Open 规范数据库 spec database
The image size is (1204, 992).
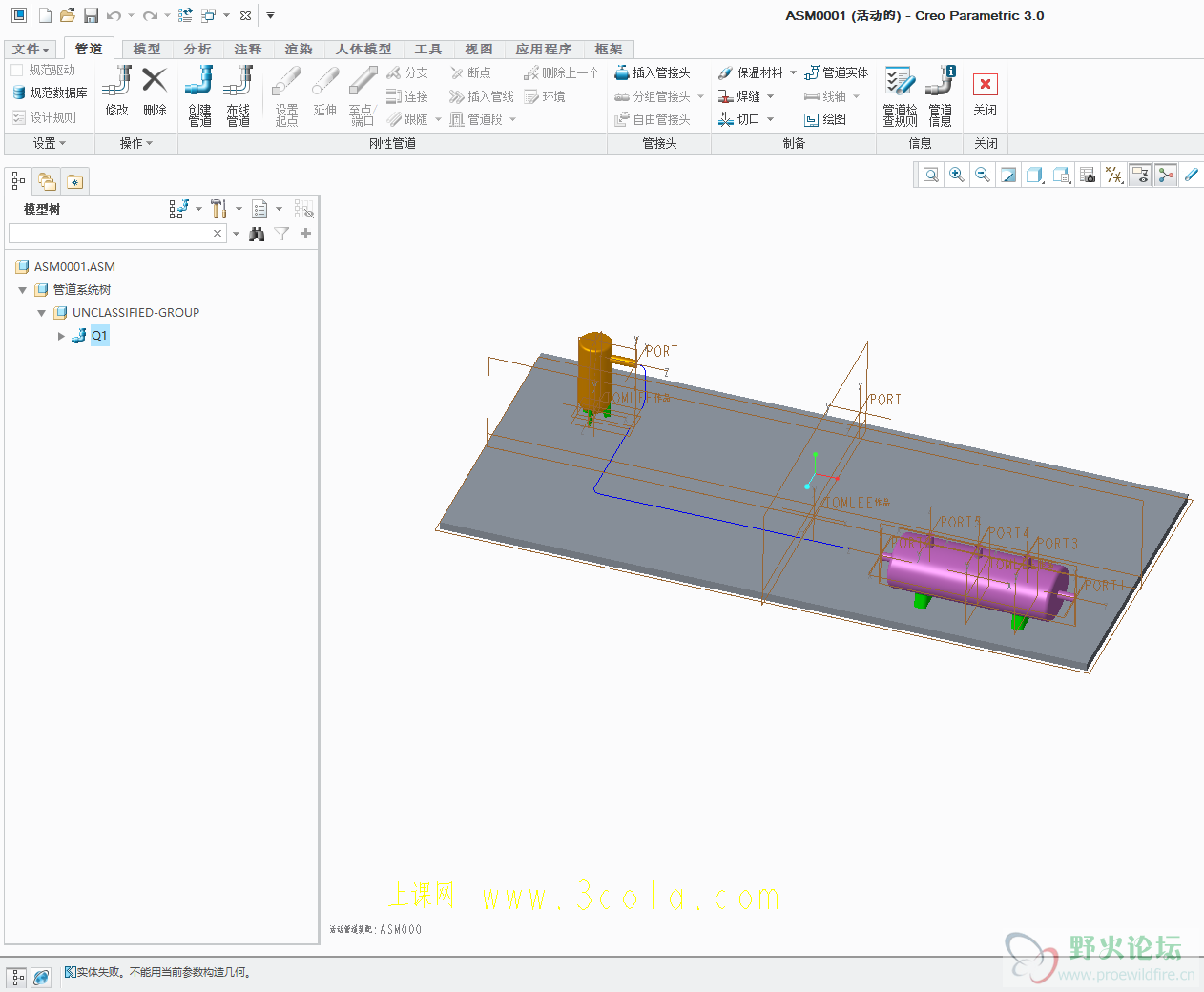point(50,93)
